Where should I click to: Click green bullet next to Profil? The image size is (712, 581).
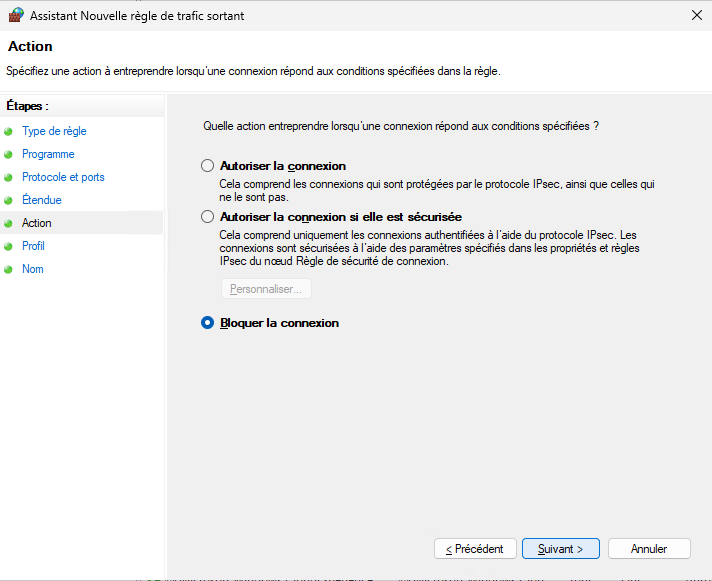click(x=9, y=246)
